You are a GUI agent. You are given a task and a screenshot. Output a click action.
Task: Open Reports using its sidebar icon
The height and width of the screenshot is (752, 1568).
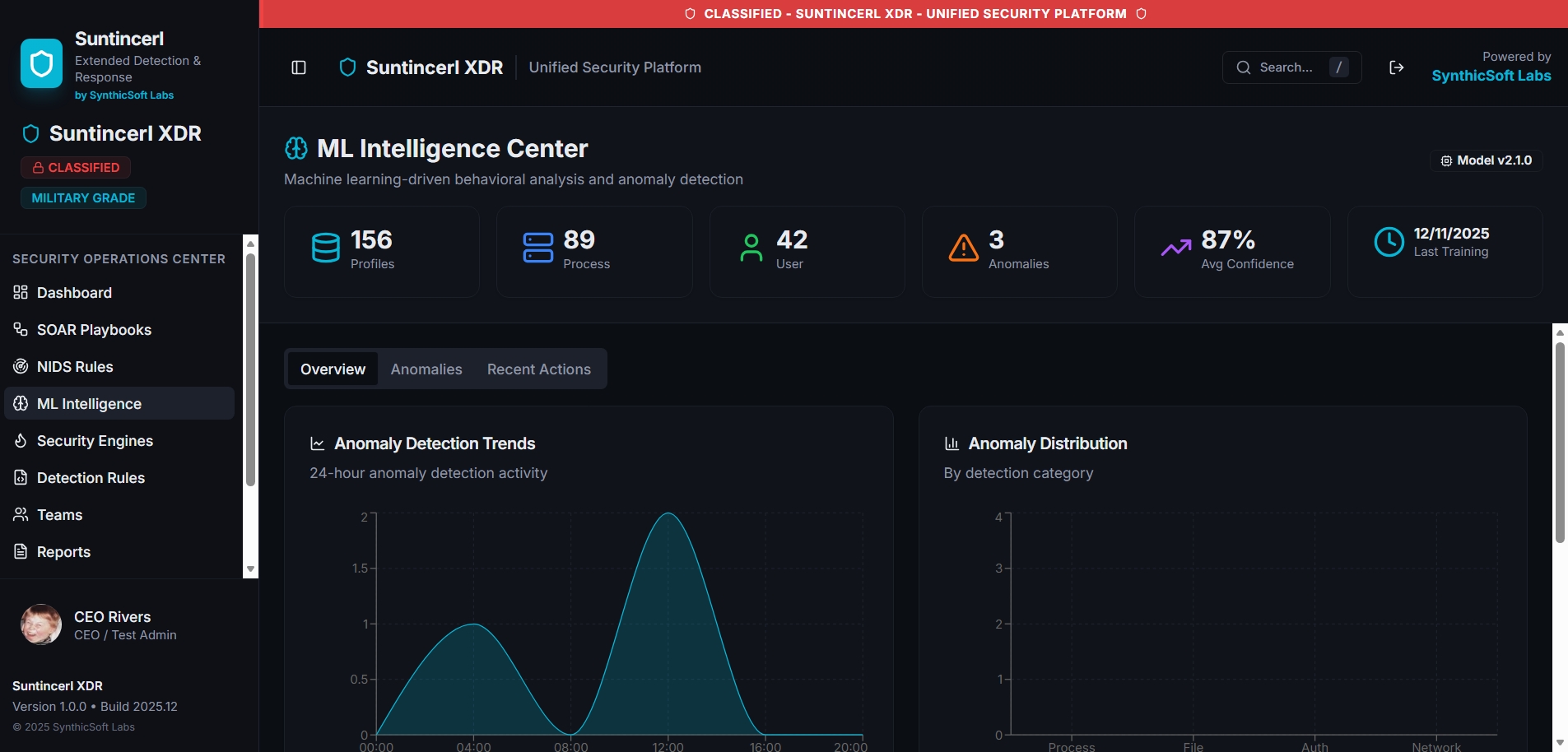tap(21, 551)
